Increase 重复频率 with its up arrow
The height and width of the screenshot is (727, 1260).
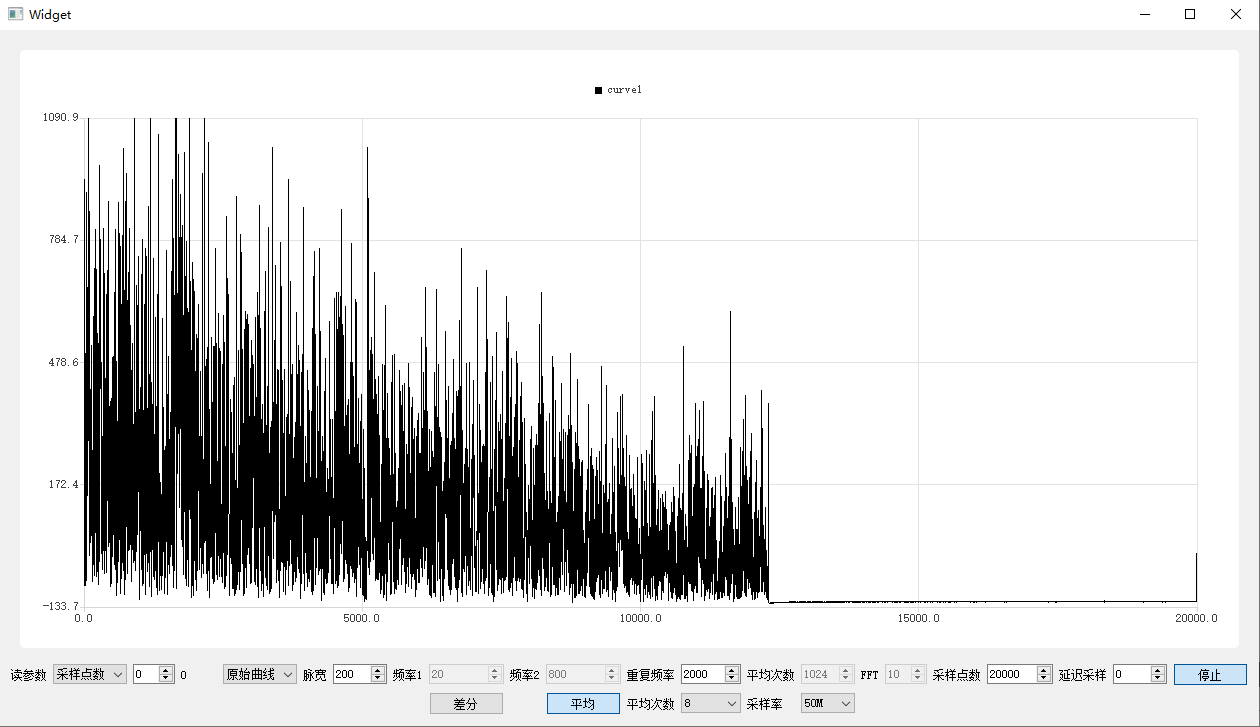733,670
